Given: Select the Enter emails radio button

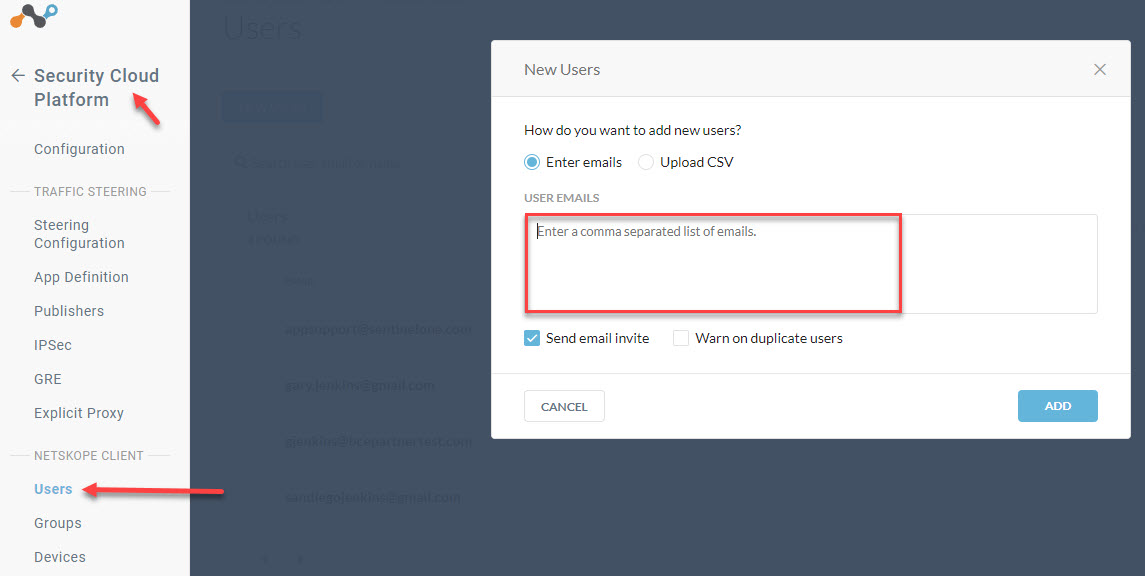Looking at the screenshot, I should (532, 162).
